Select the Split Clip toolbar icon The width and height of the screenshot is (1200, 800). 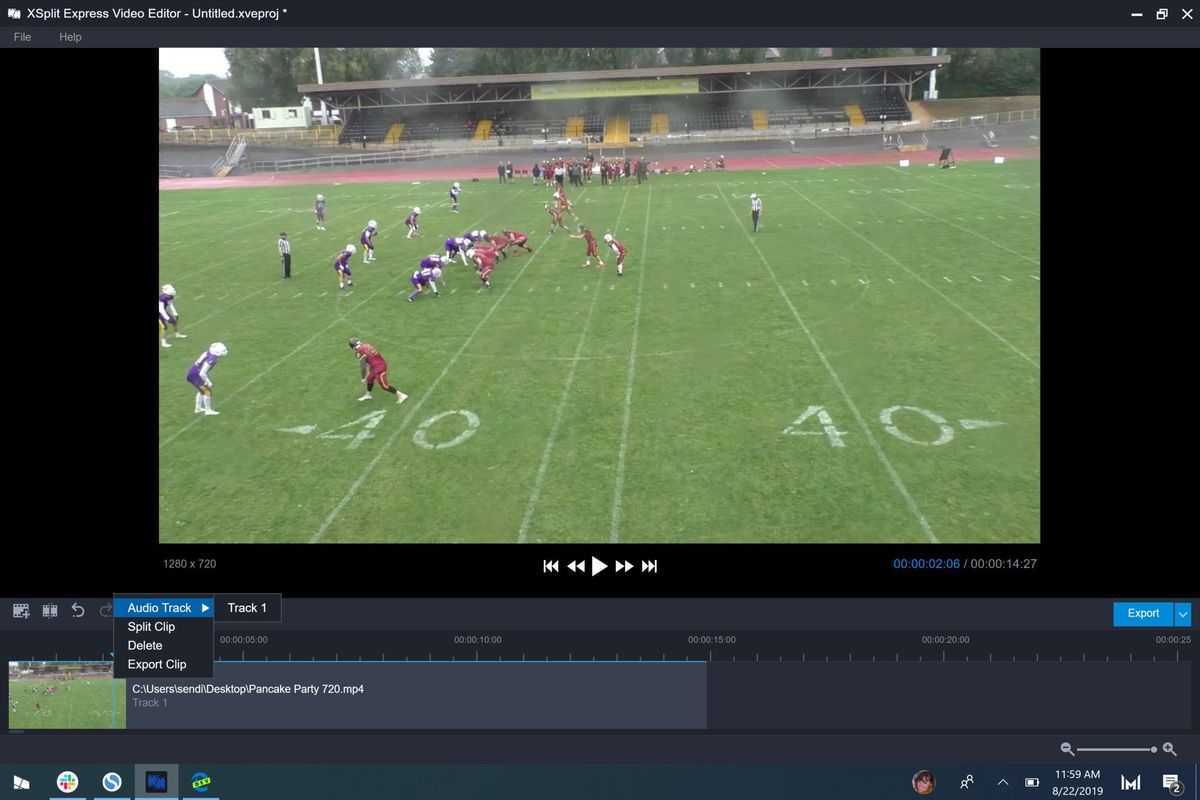(49, 610)
